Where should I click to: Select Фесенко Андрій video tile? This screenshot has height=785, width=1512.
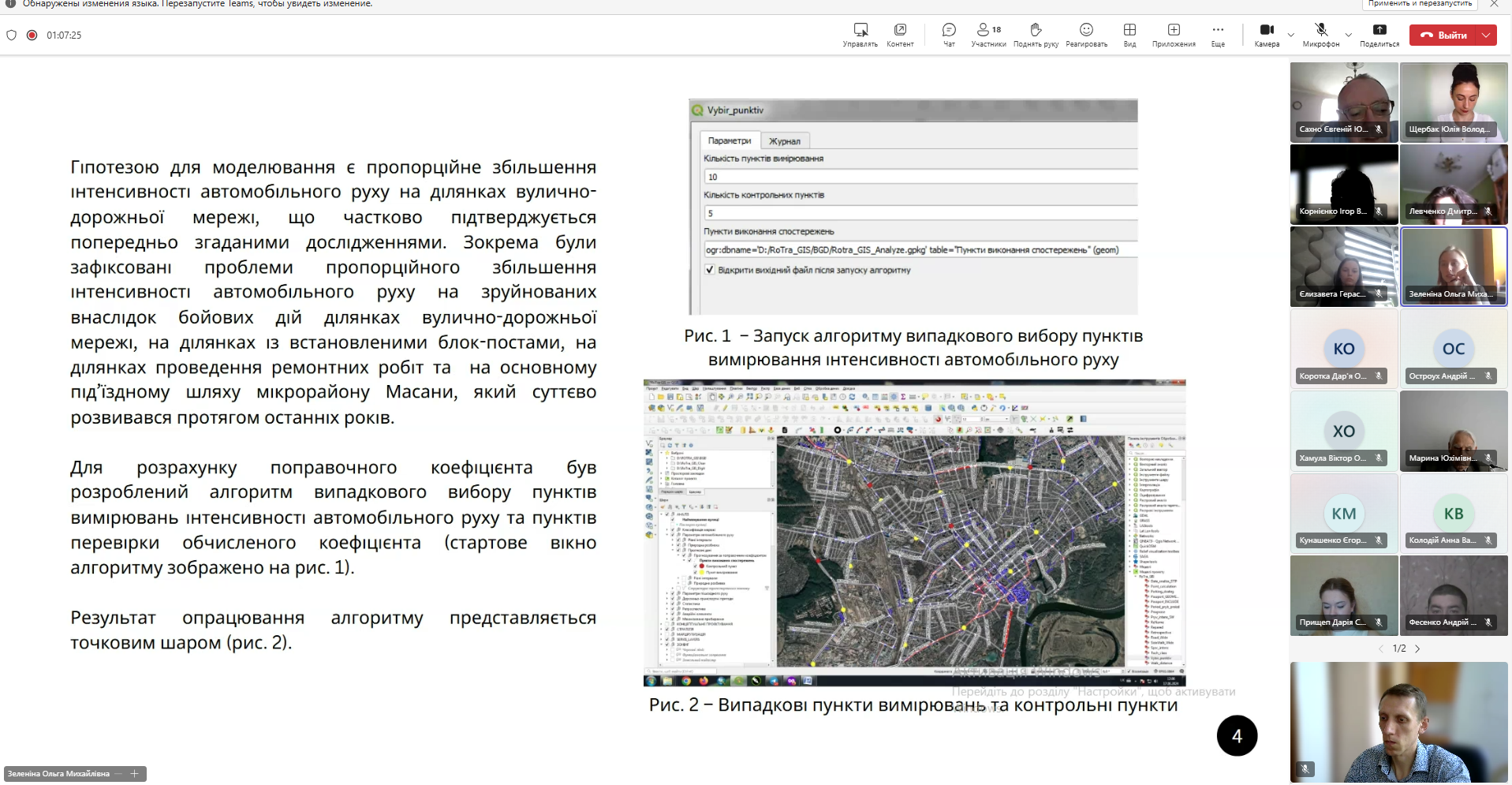[x=1454, y=595]
